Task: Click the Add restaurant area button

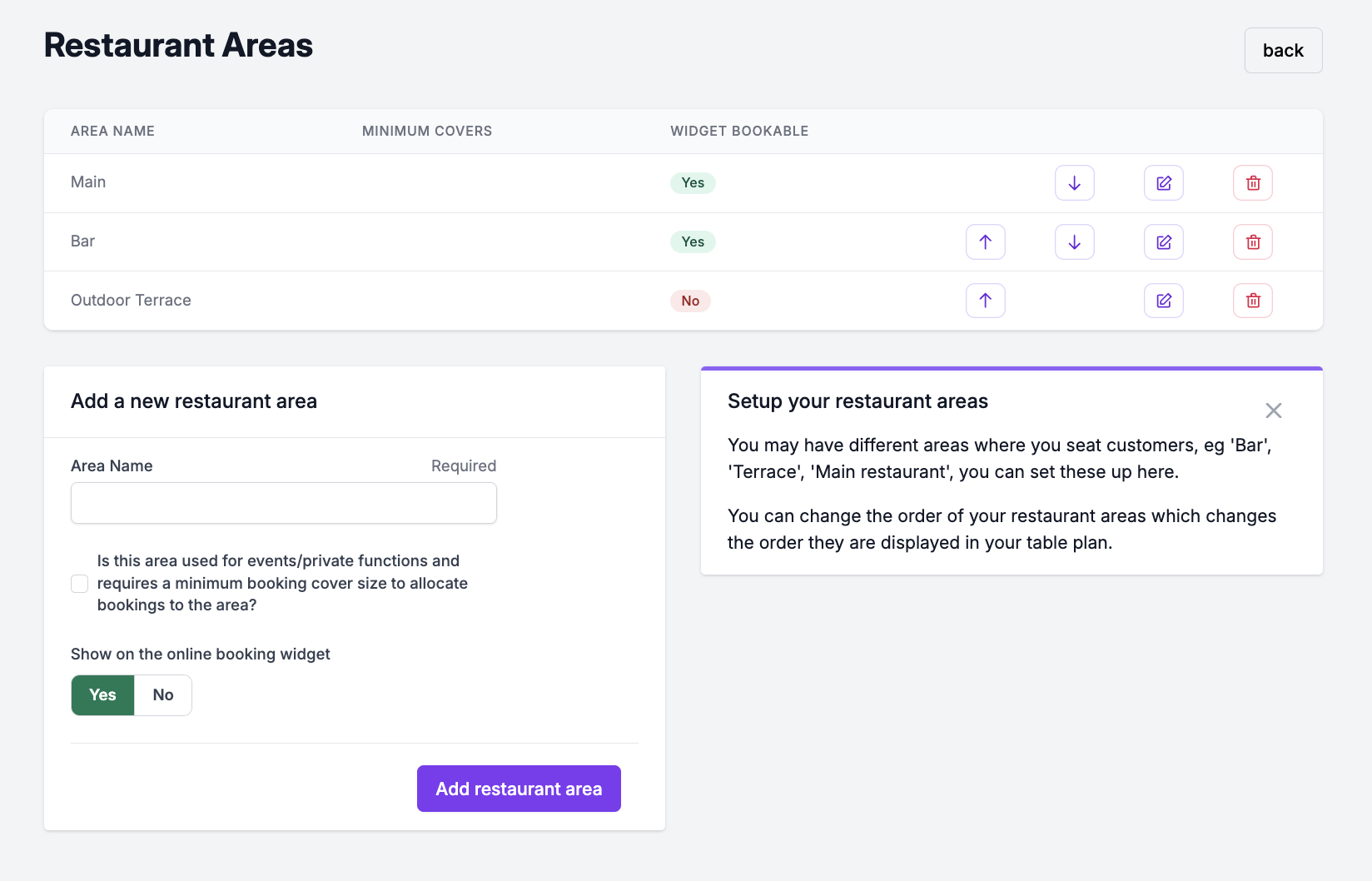Action: (x=519, y=789)
